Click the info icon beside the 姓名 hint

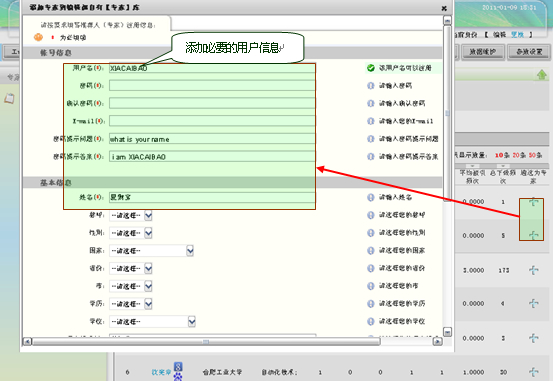(370, 197)
